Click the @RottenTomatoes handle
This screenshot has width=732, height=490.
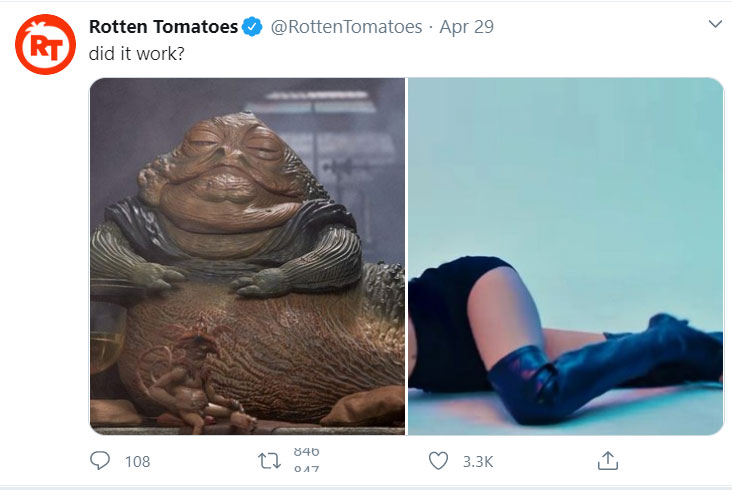(346, 27)
